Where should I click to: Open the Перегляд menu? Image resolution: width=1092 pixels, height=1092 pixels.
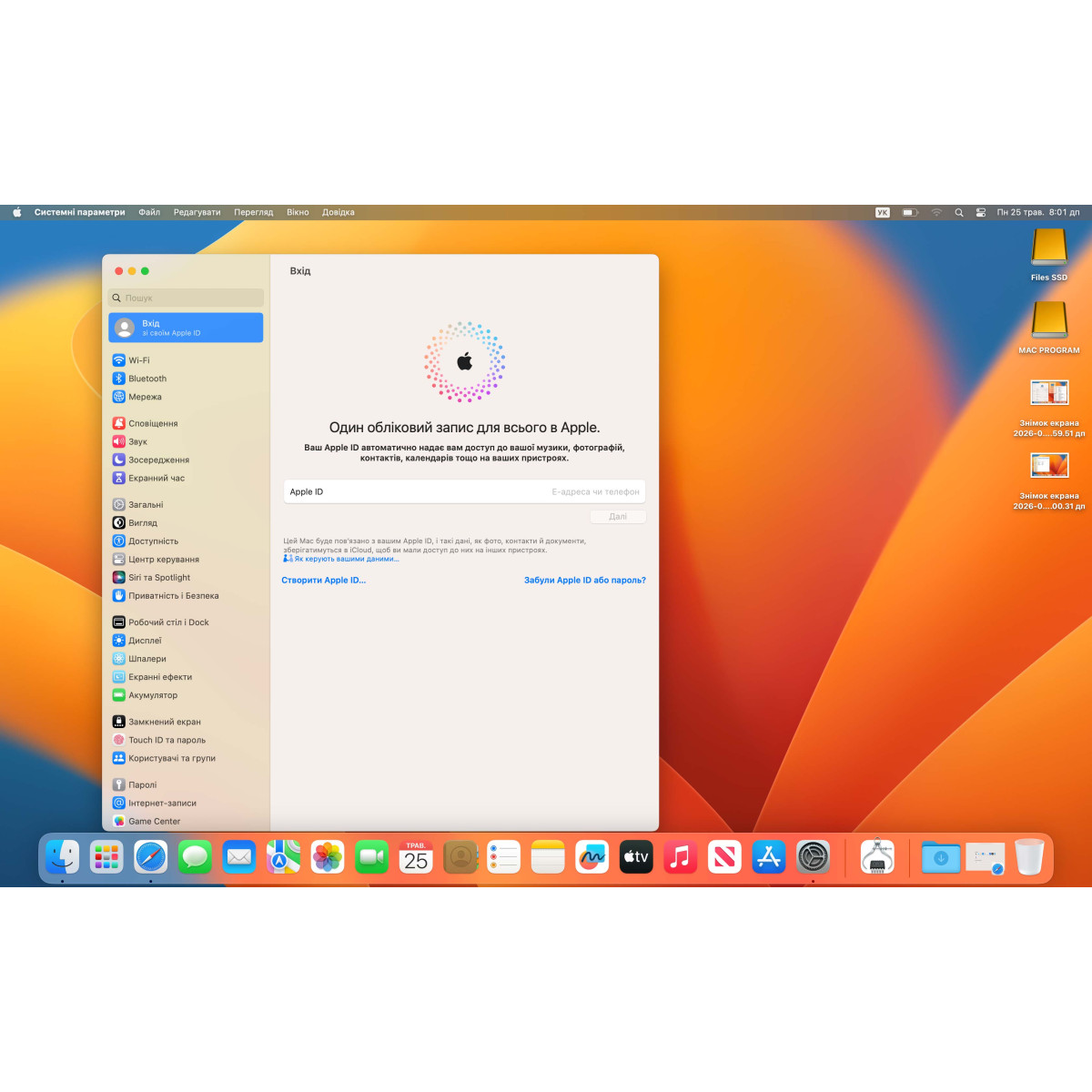(x=254, y=212)
